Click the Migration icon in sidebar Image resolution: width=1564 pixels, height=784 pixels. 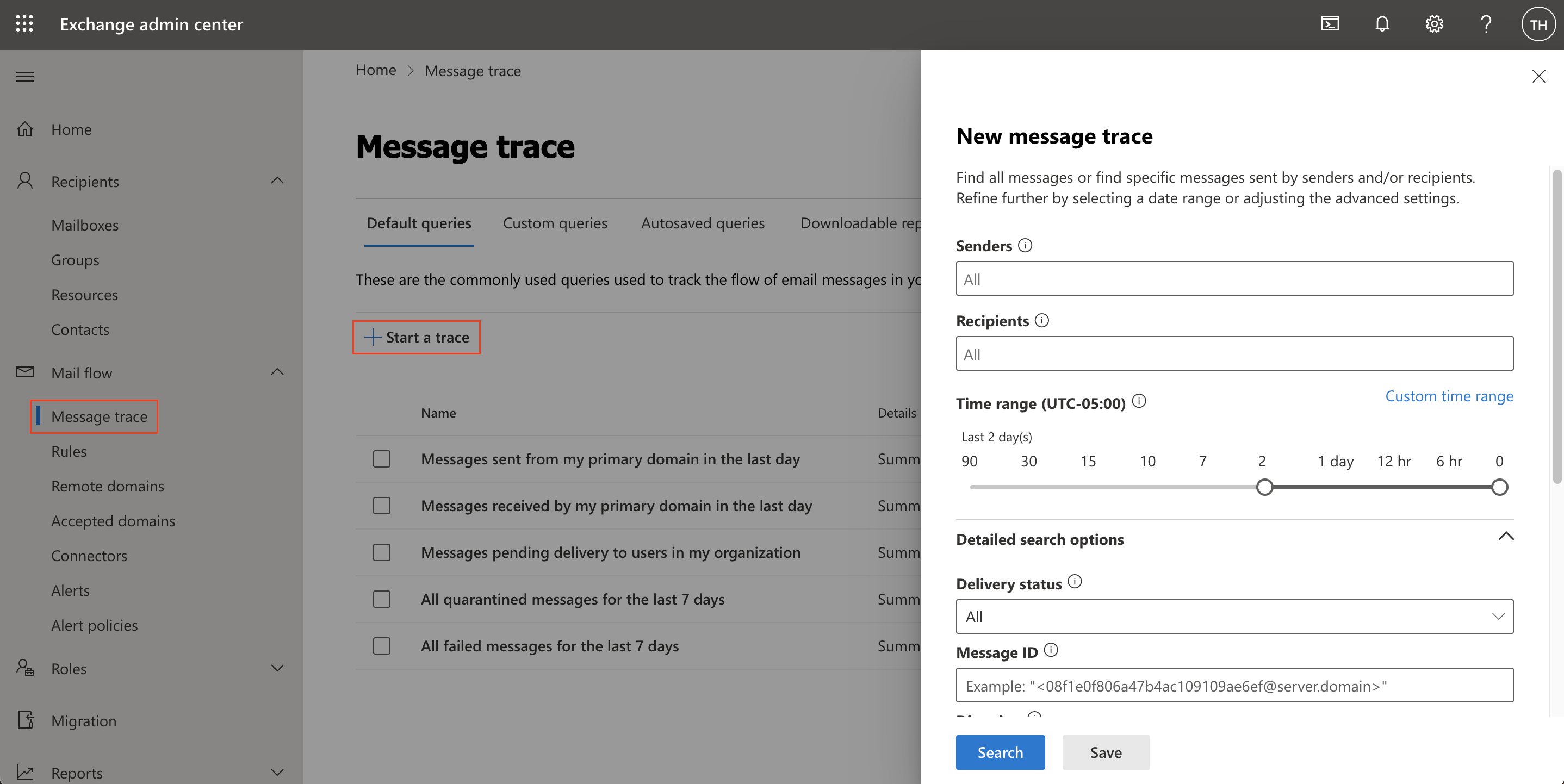[25, 720]
